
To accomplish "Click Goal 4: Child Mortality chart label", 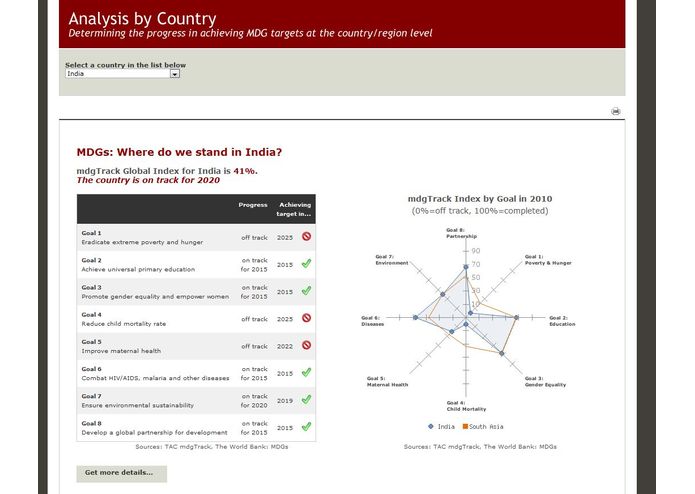I will [466, 406].
